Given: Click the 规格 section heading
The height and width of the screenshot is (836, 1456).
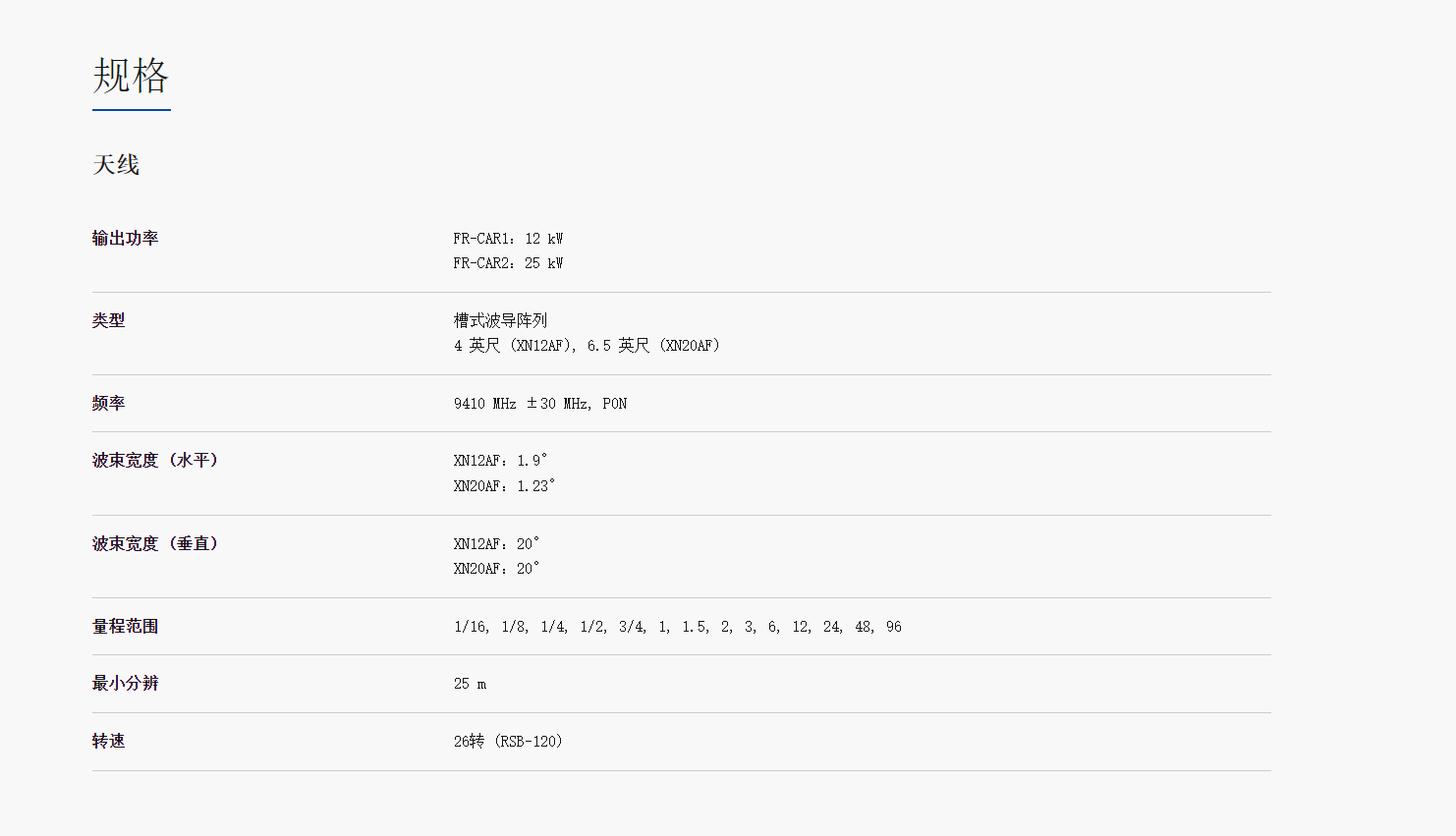Looking at the screenshot, I should [131, 76].
